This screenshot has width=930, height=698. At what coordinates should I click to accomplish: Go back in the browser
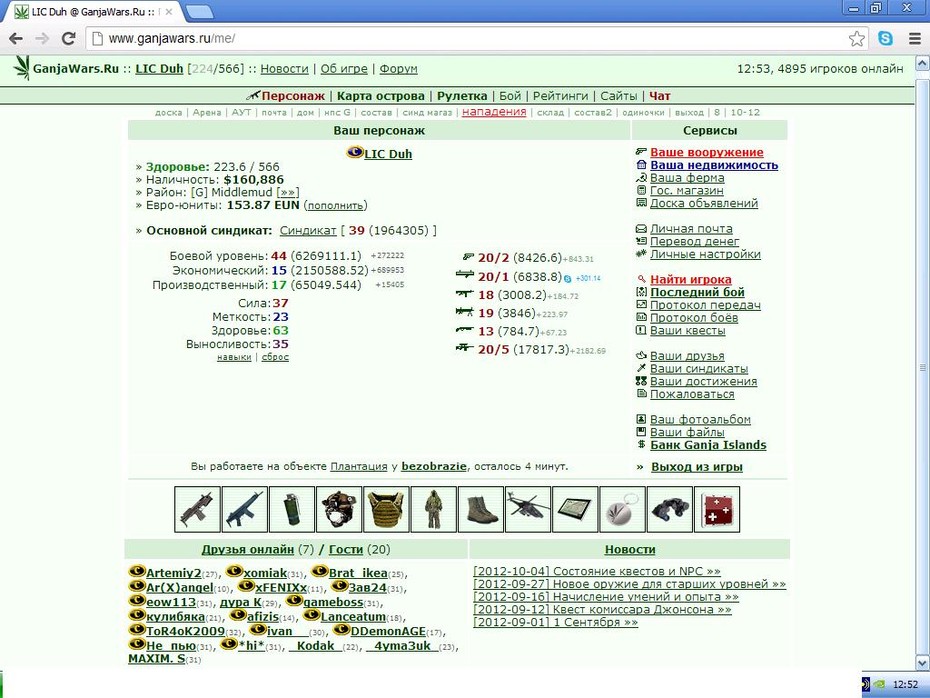point(16,39)
